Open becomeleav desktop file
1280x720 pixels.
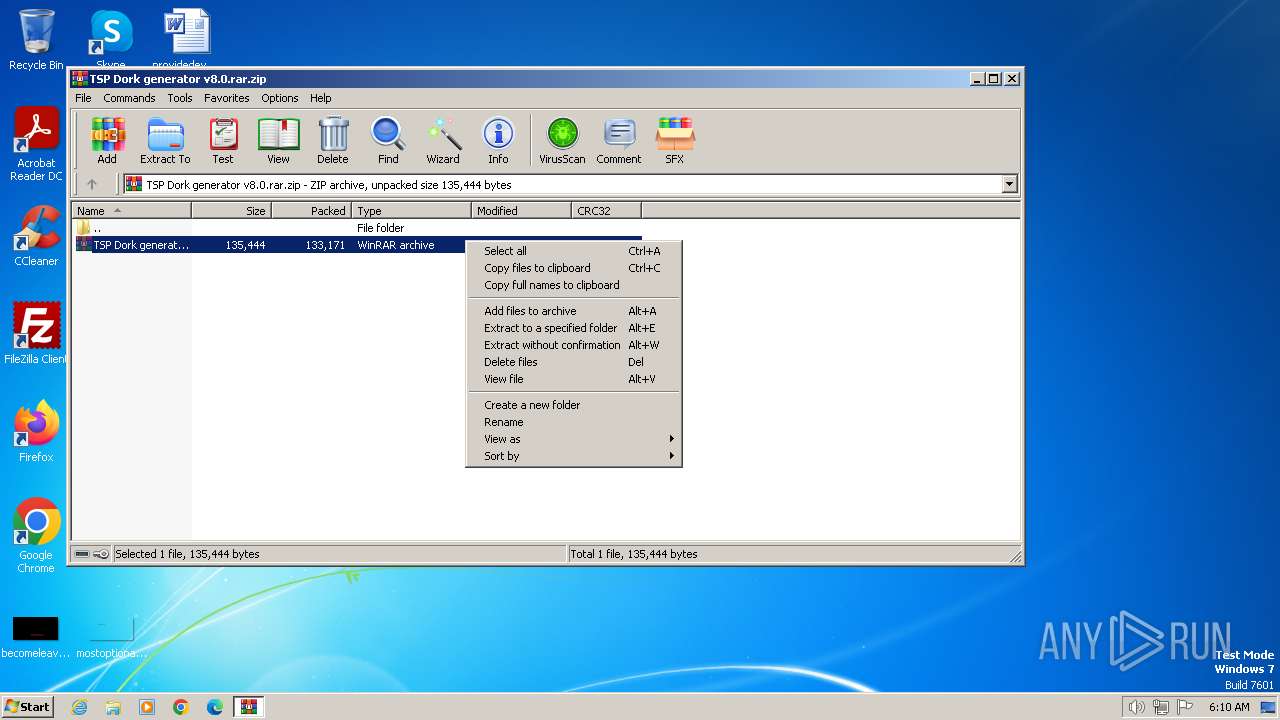pyautogui.click(x=35, y=636)
